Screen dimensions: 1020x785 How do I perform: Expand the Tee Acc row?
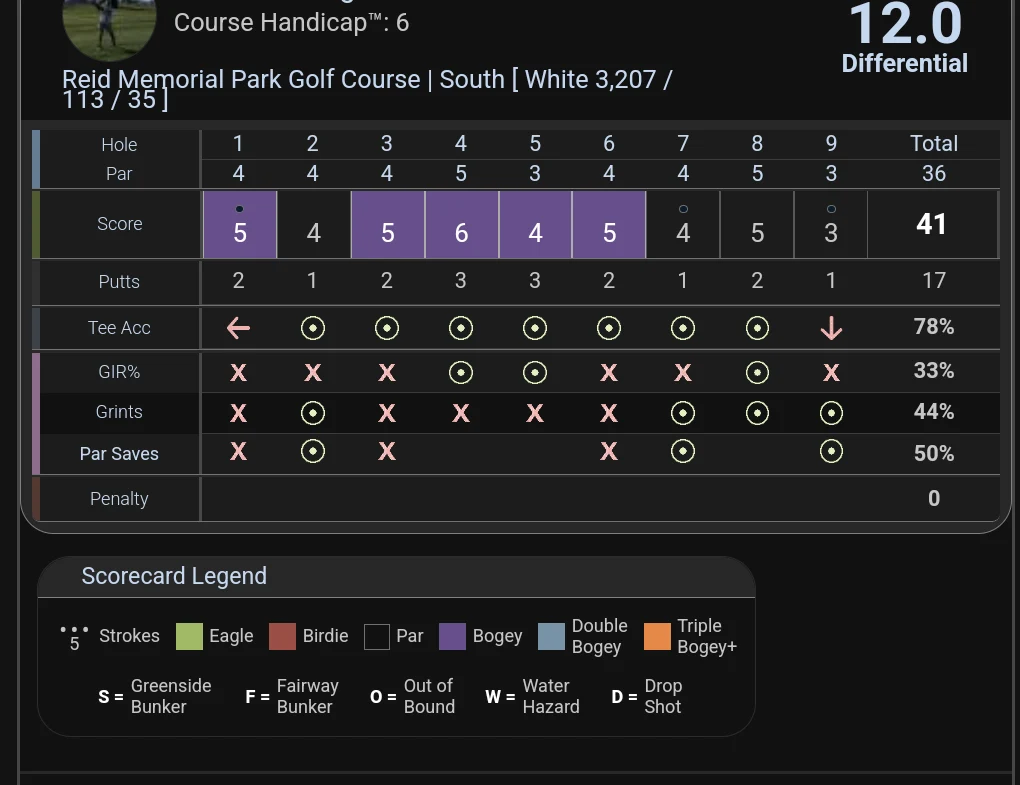[119, 327]
